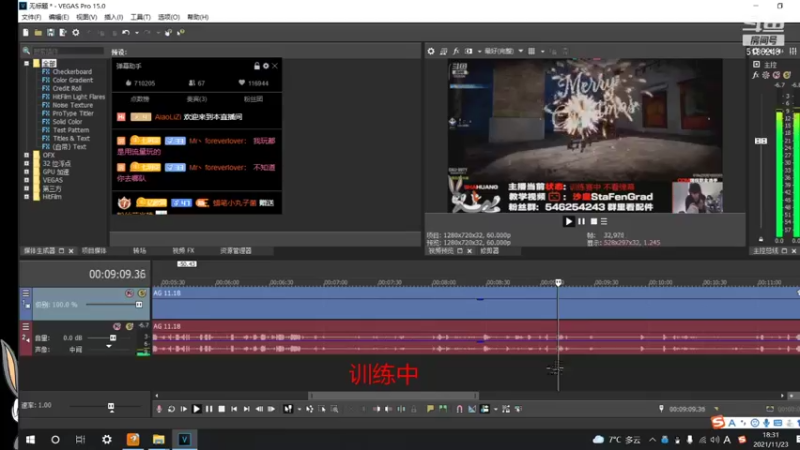Image resolution: width=800 pixels, height=450 pixels.
Task: Save the project with the floppy icon
Action: tap(51, 33)
